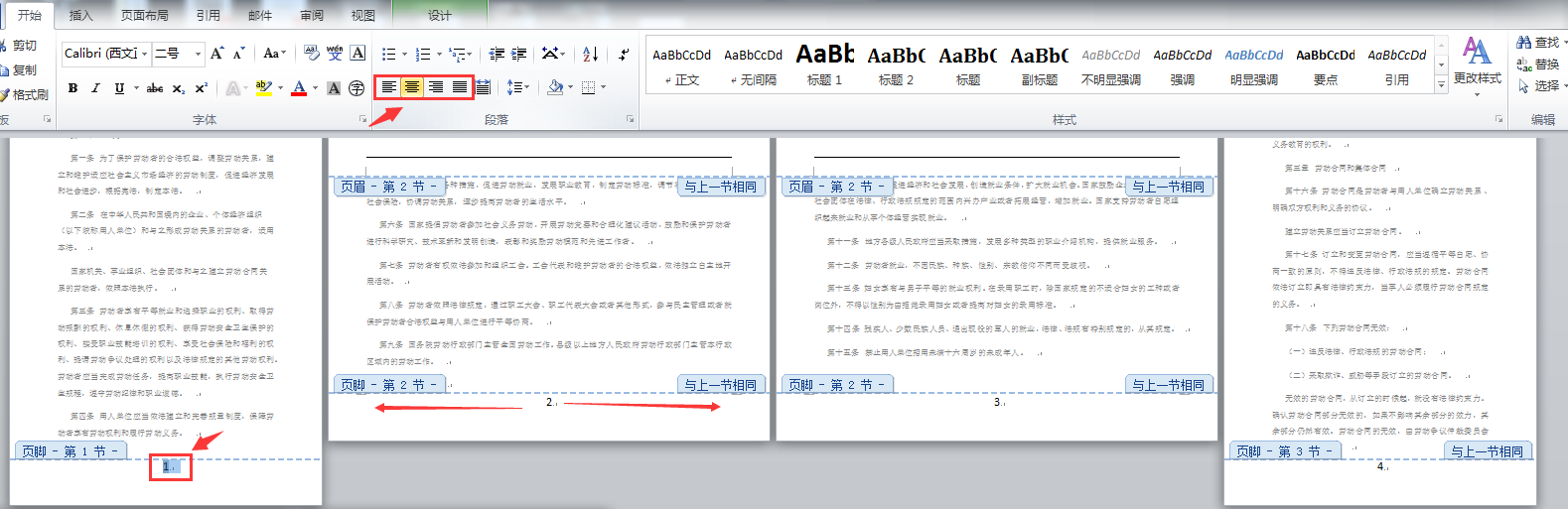Open Asian layout dropdown

point(553,54)
